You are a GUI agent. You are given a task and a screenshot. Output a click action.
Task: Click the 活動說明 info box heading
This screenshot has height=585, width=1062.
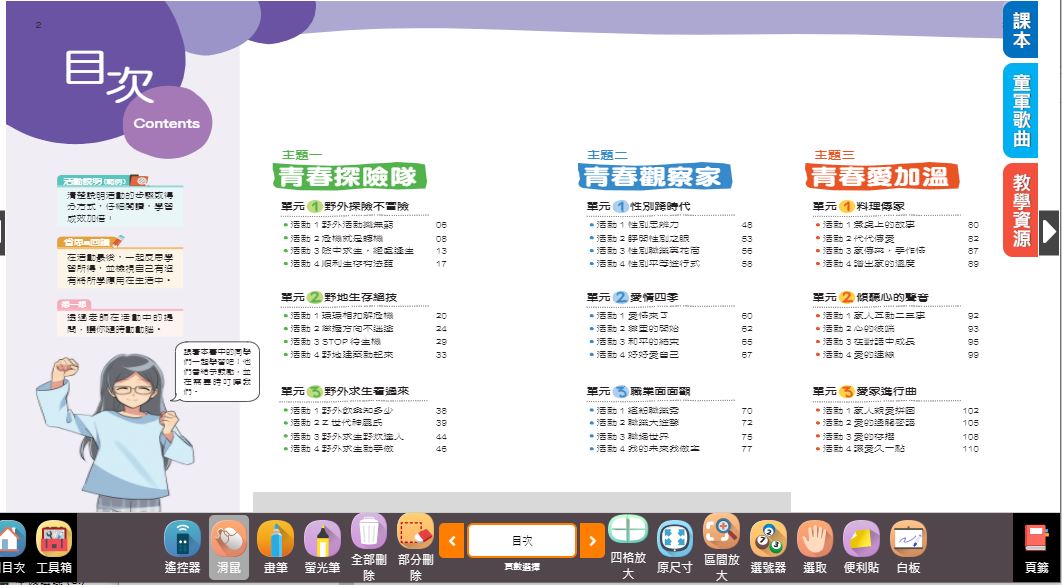point(102,181)
